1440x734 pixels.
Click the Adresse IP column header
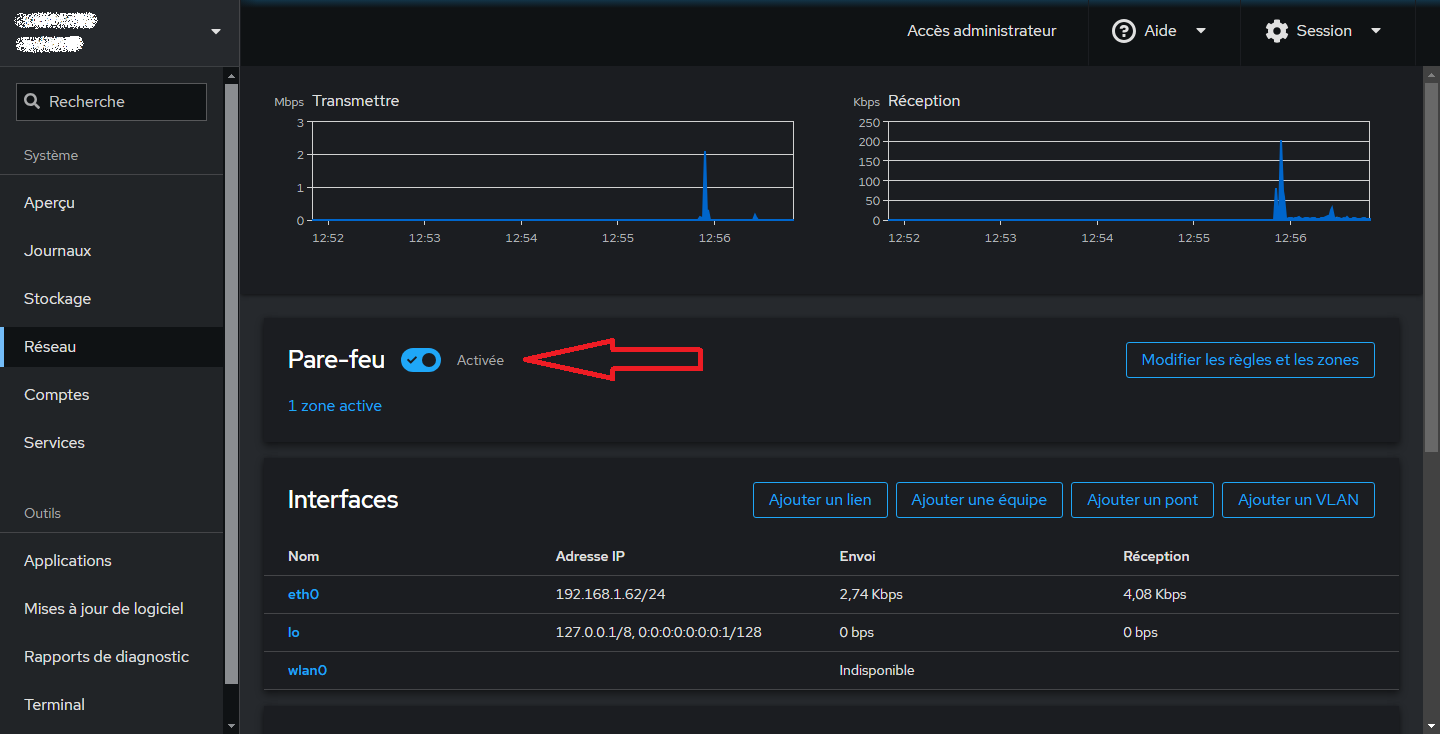coord(590,556)
